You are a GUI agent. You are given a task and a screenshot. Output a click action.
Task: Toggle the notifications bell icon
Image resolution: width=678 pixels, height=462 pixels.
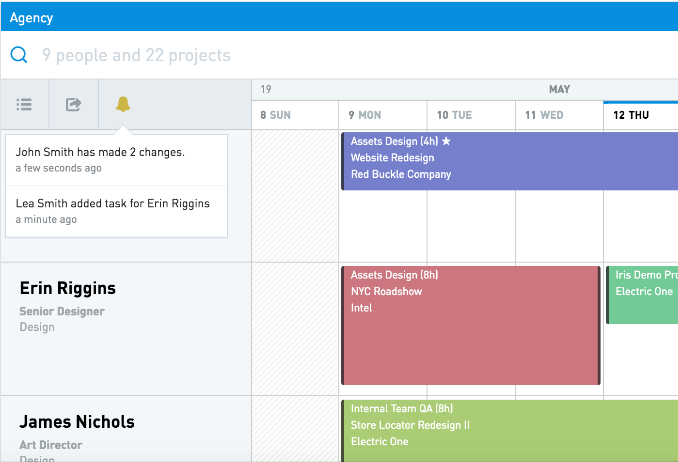[x=123, y=104]
